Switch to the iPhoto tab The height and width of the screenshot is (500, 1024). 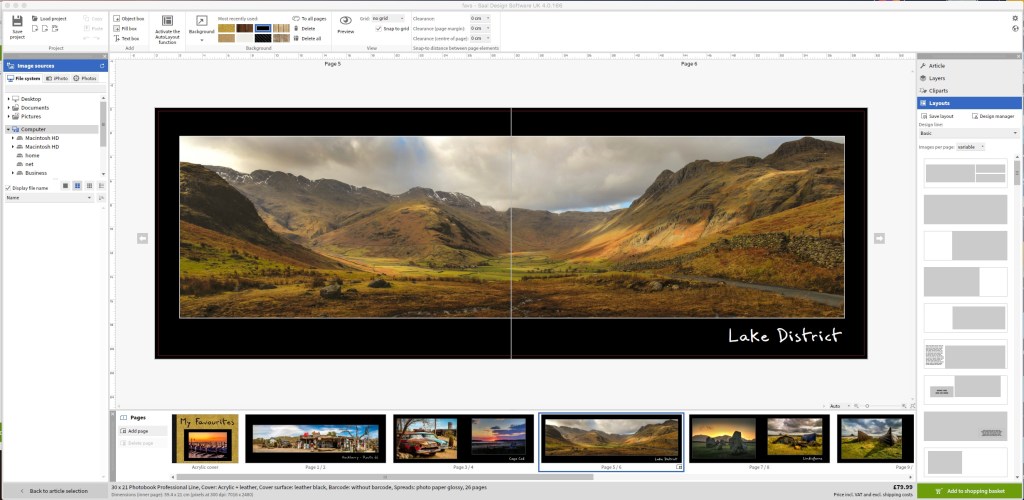(x=55, y=78)
